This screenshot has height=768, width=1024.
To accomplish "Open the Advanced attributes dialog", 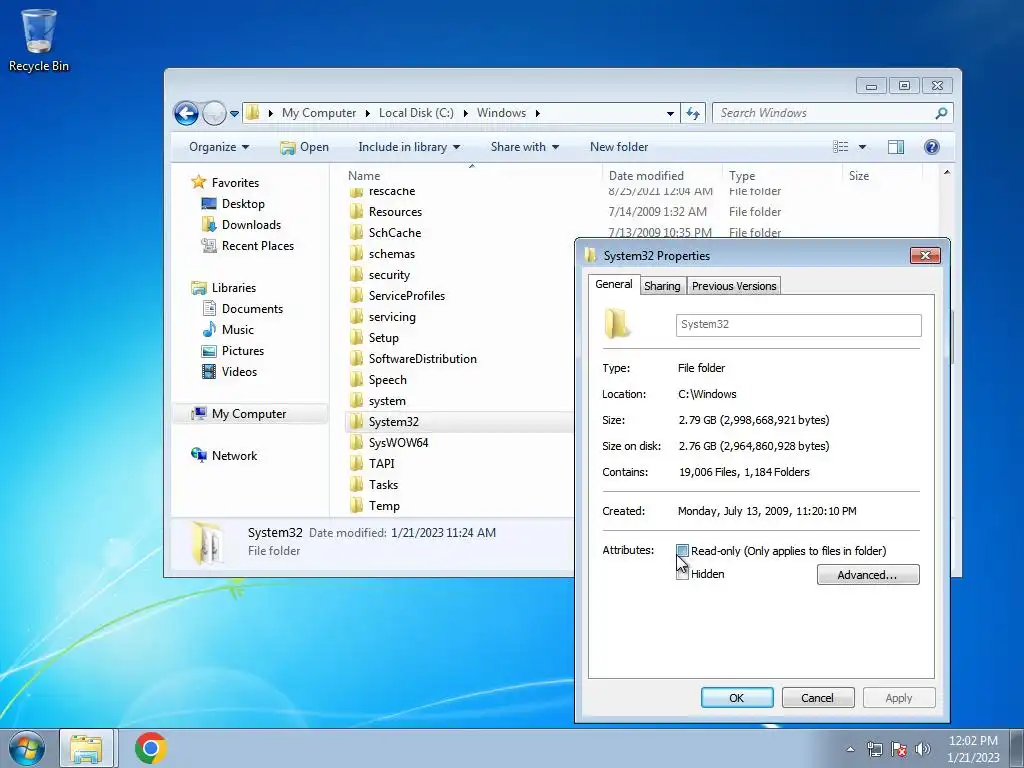I will 868,575.
